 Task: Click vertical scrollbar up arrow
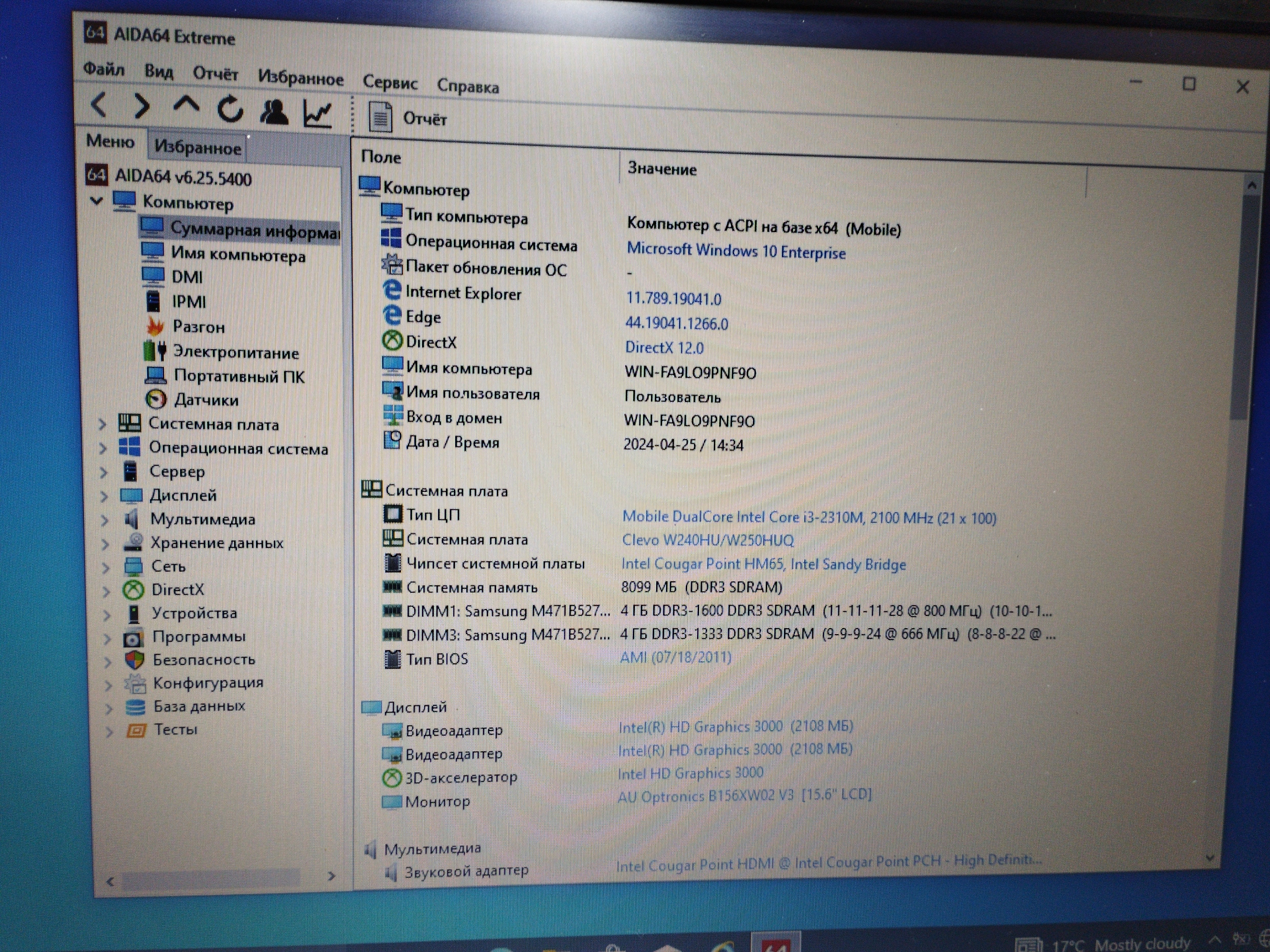1251,186
